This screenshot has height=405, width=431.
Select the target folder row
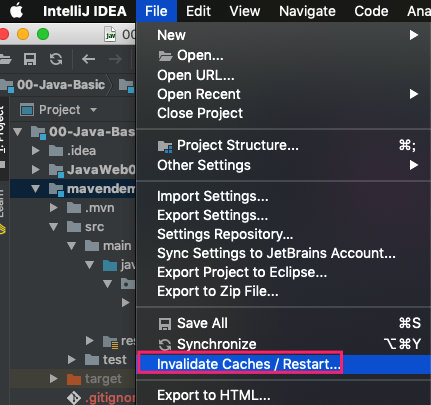(x=73, y=379)
